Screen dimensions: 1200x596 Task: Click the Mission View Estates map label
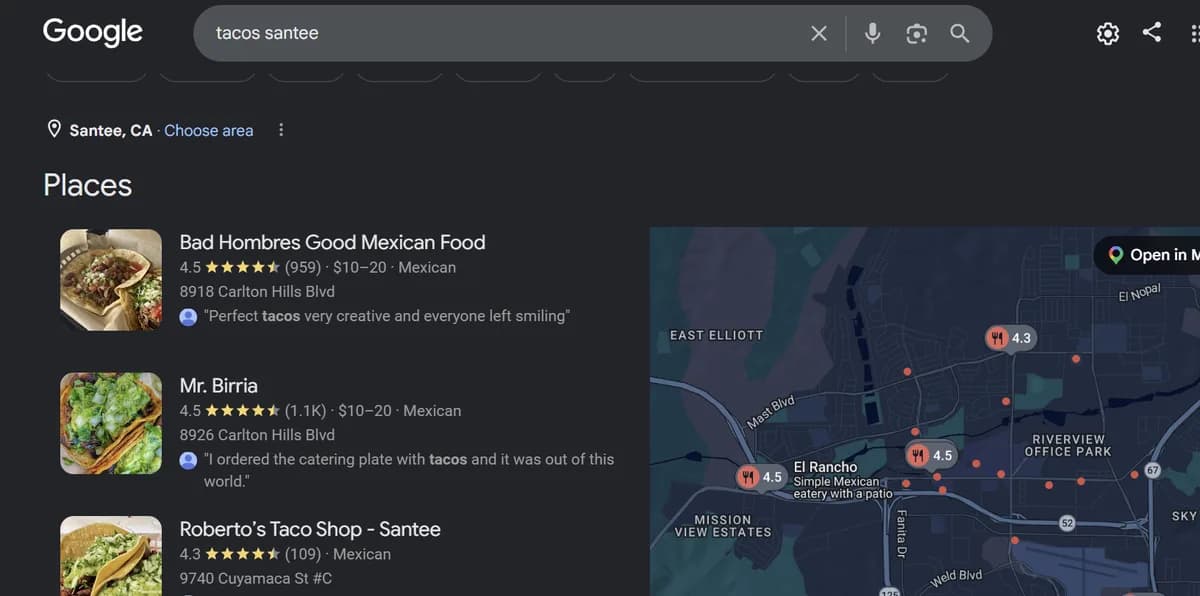pyautogui.click(x=723, y=526)
